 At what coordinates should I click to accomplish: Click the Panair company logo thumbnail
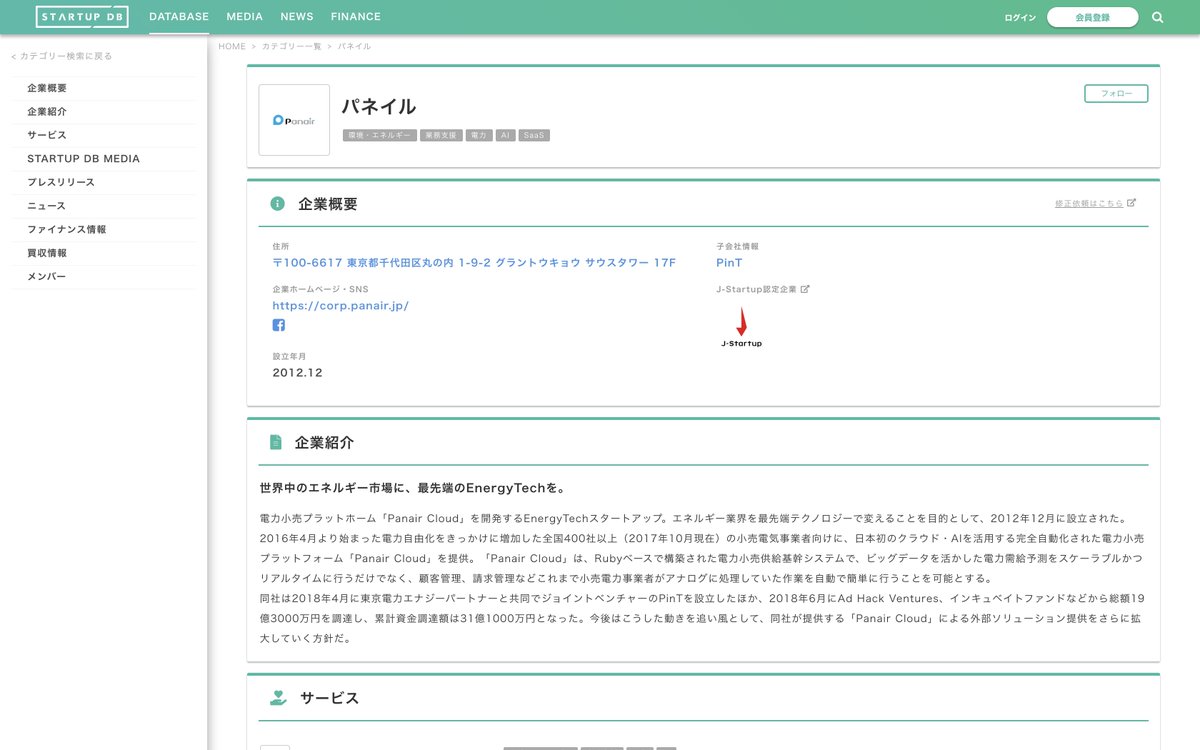point(293,120)
